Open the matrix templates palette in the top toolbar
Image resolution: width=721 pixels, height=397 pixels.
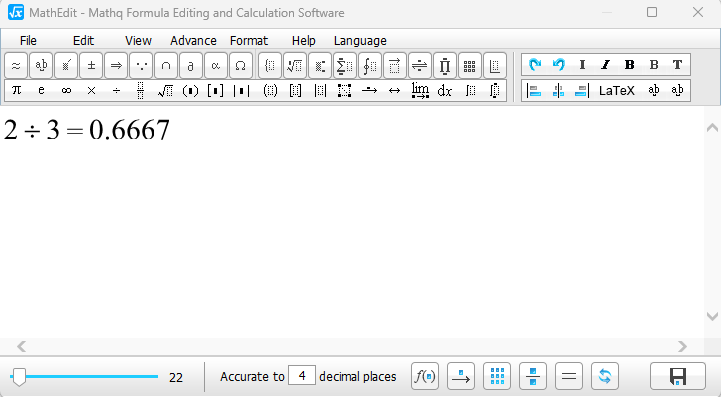(469, 66)
